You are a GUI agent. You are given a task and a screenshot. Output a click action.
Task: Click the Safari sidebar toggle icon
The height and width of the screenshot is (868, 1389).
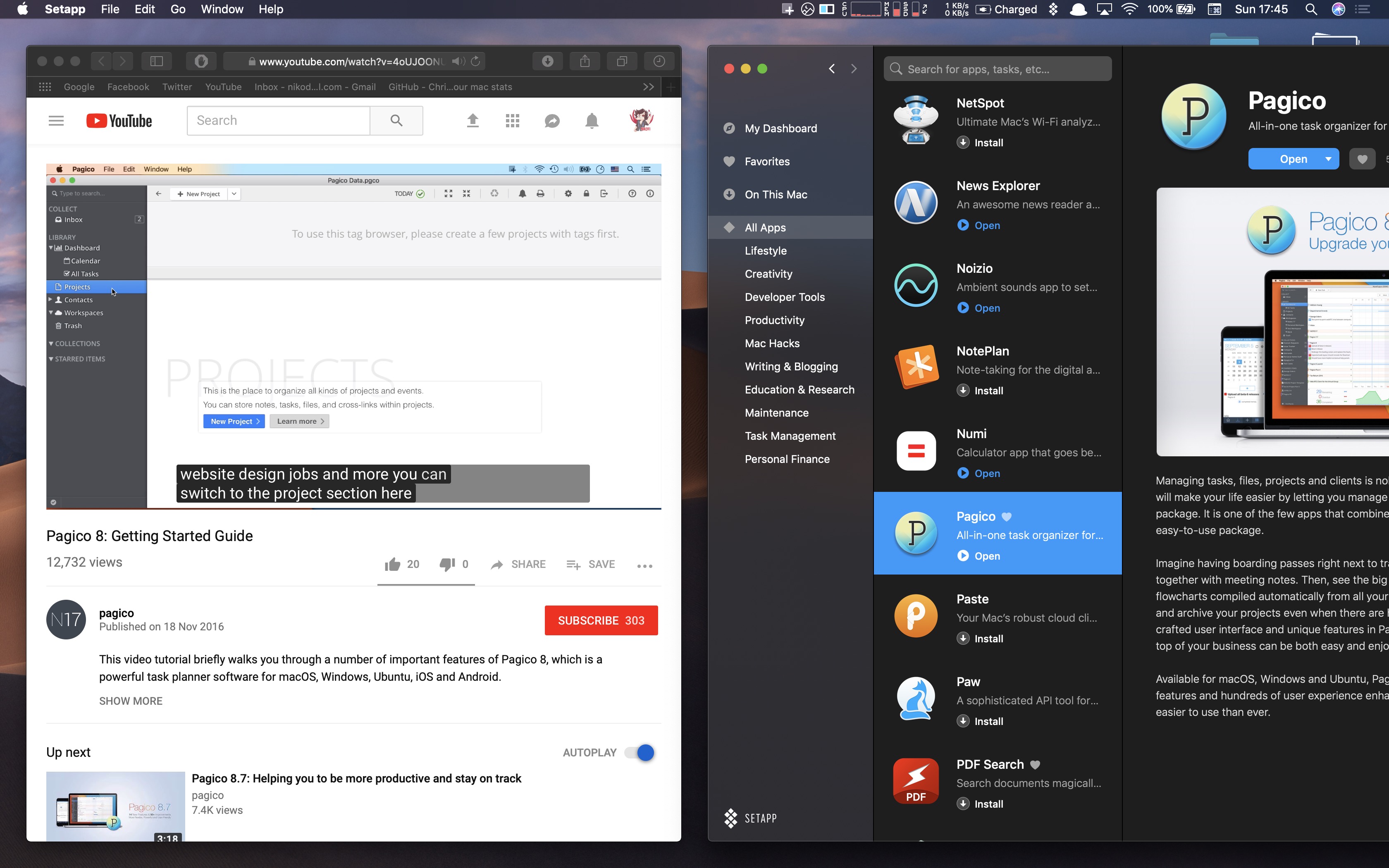coord(157,62)
